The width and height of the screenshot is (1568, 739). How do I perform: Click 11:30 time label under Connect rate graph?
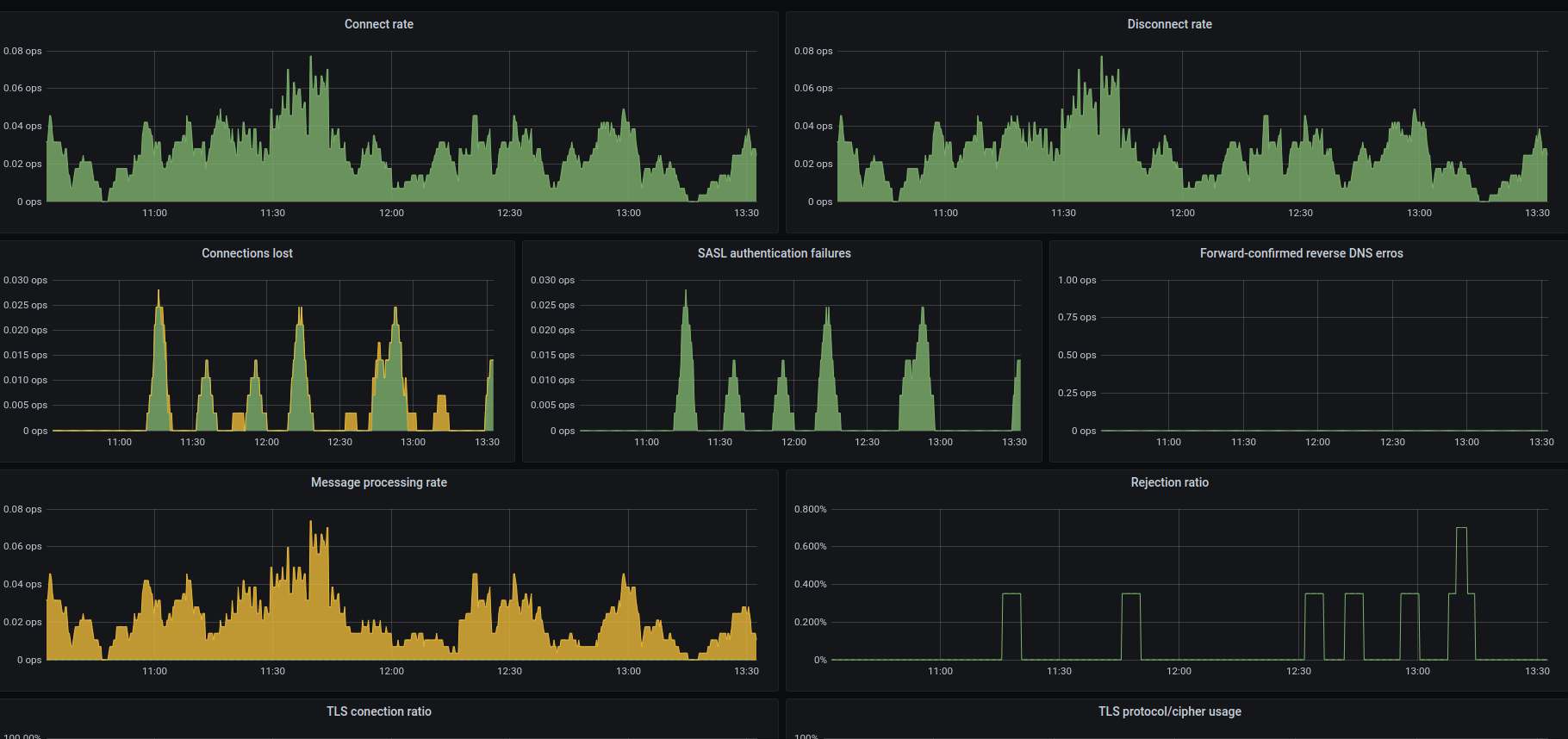(272, 213)
